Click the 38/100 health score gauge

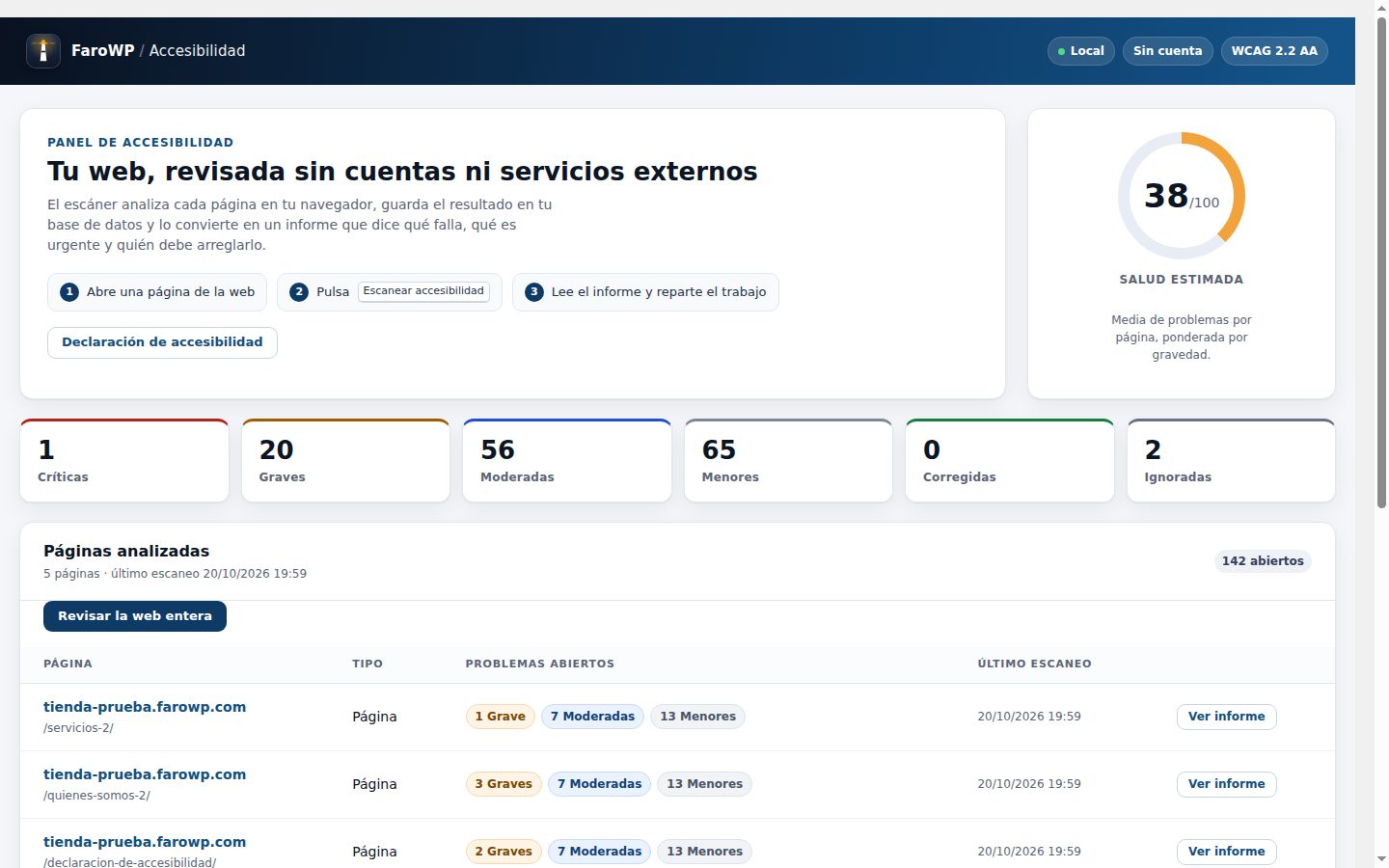point(1181,196)
